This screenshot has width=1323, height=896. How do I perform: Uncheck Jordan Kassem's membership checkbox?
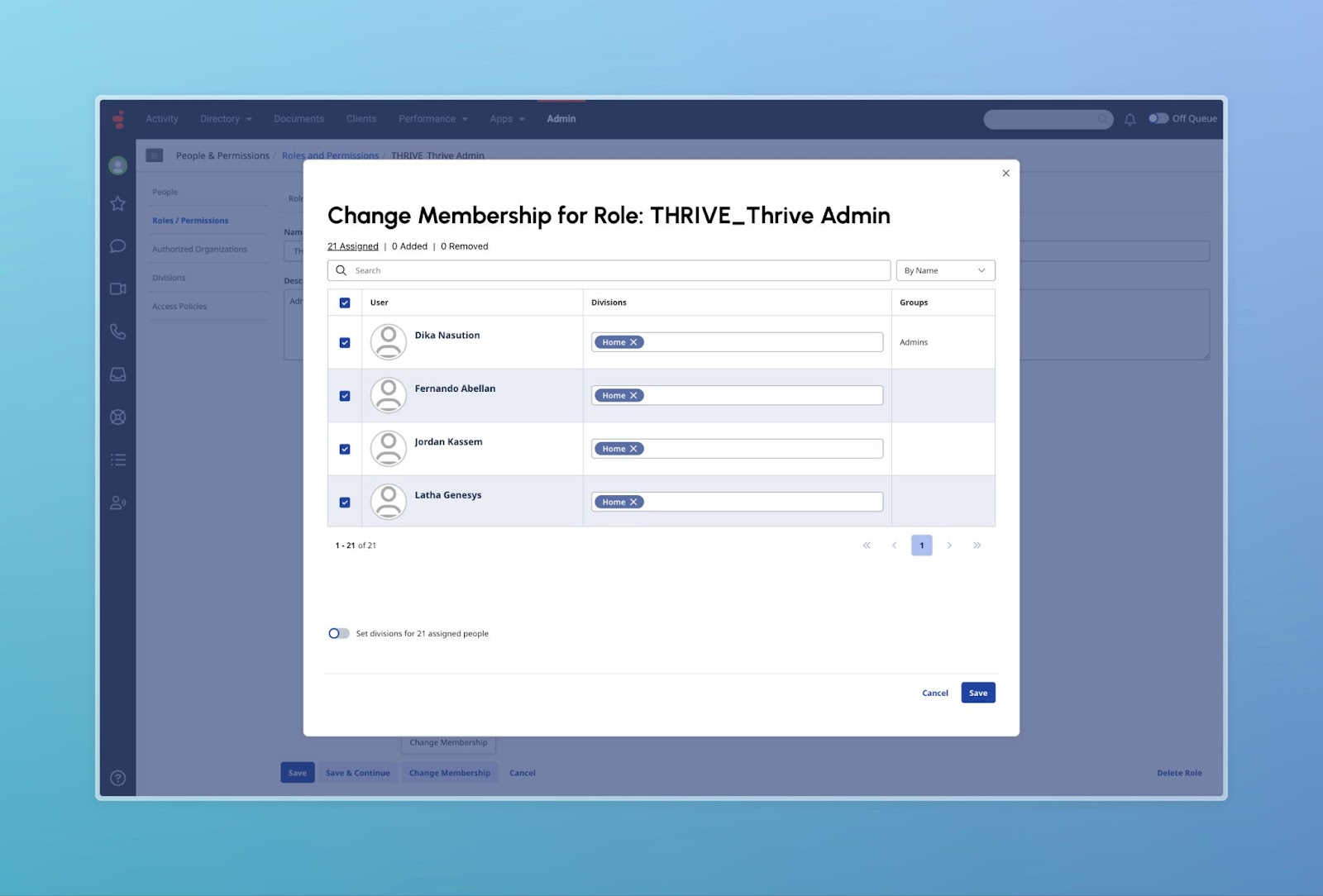click(x=345, y=448)
